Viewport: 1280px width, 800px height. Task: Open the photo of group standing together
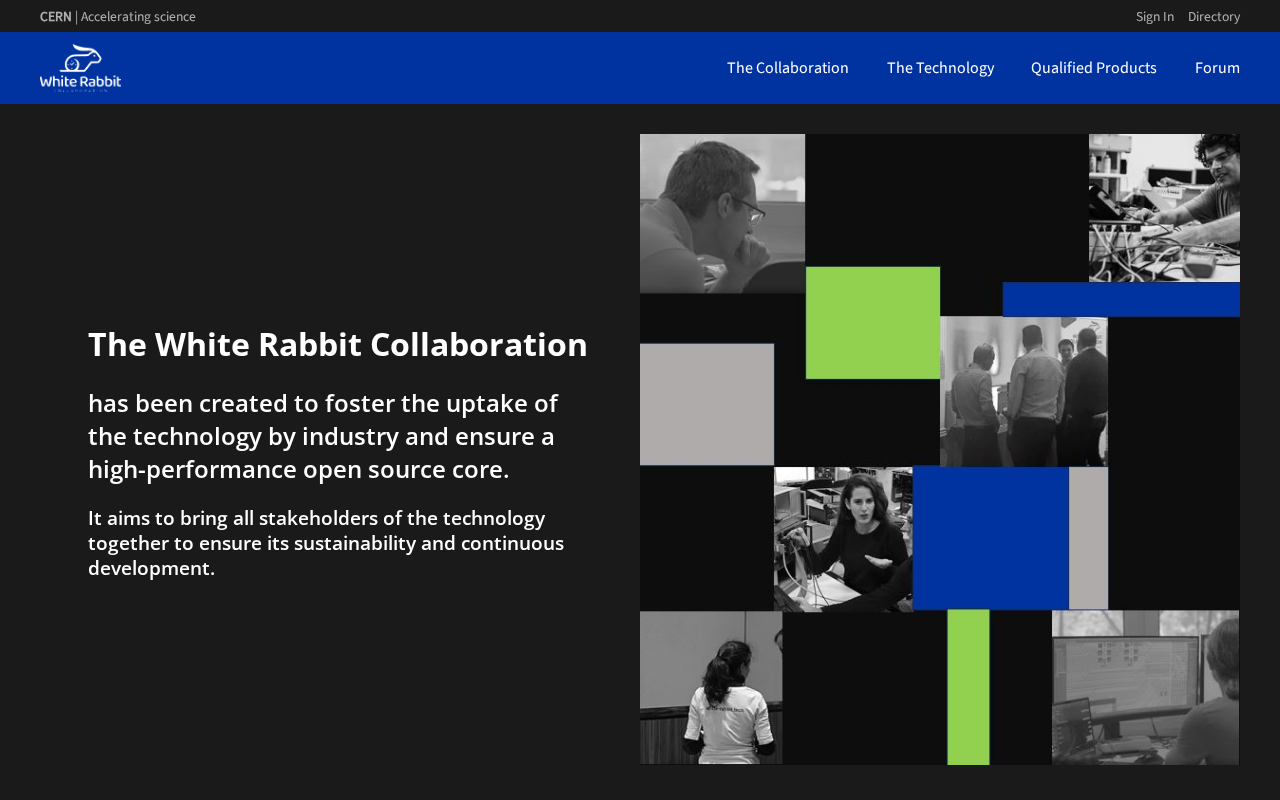pyautogui.click(x=1024, y=392)
